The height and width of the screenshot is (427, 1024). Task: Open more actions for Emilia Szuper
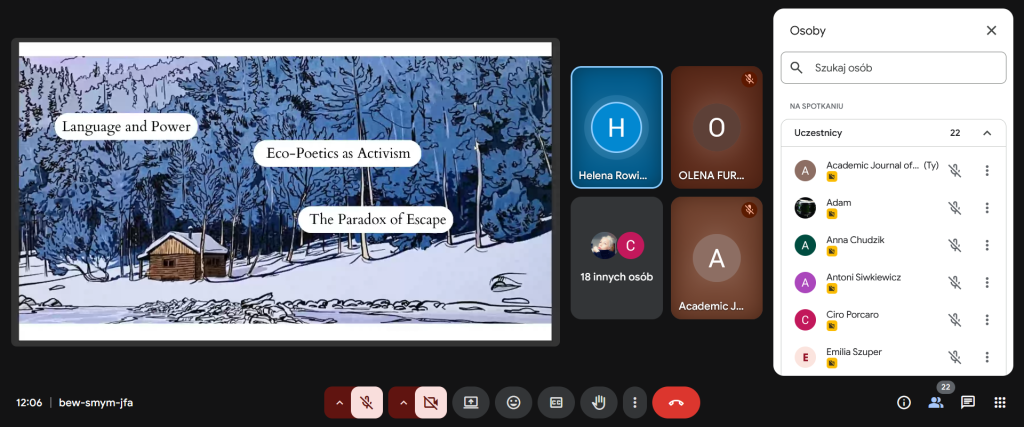pos(987,357)
